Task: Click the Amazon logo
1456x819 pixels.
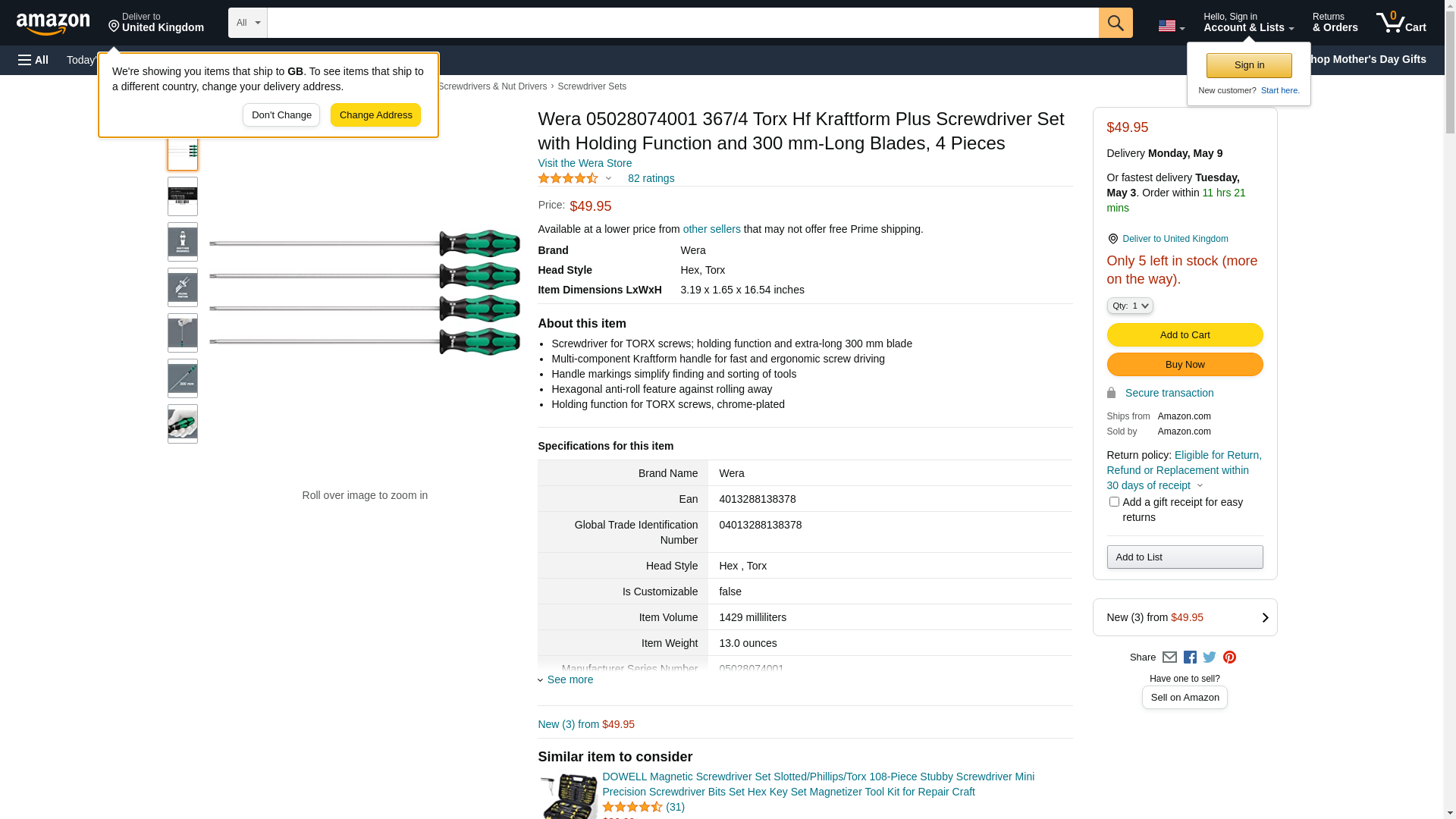Action: tap(53, 24)
